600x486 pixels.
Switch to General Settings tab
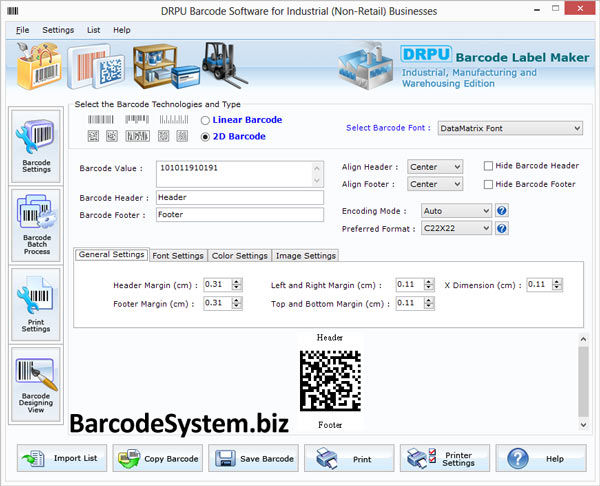tap(111, 254)
